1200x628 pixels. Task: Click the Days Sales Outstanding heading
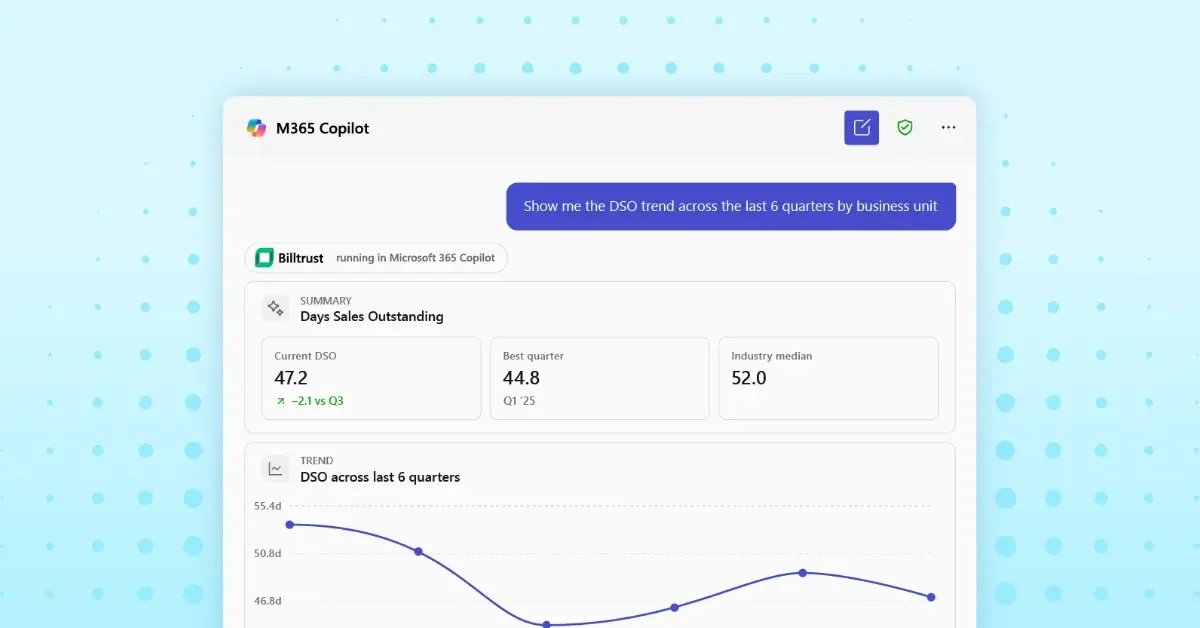[372, 316]
